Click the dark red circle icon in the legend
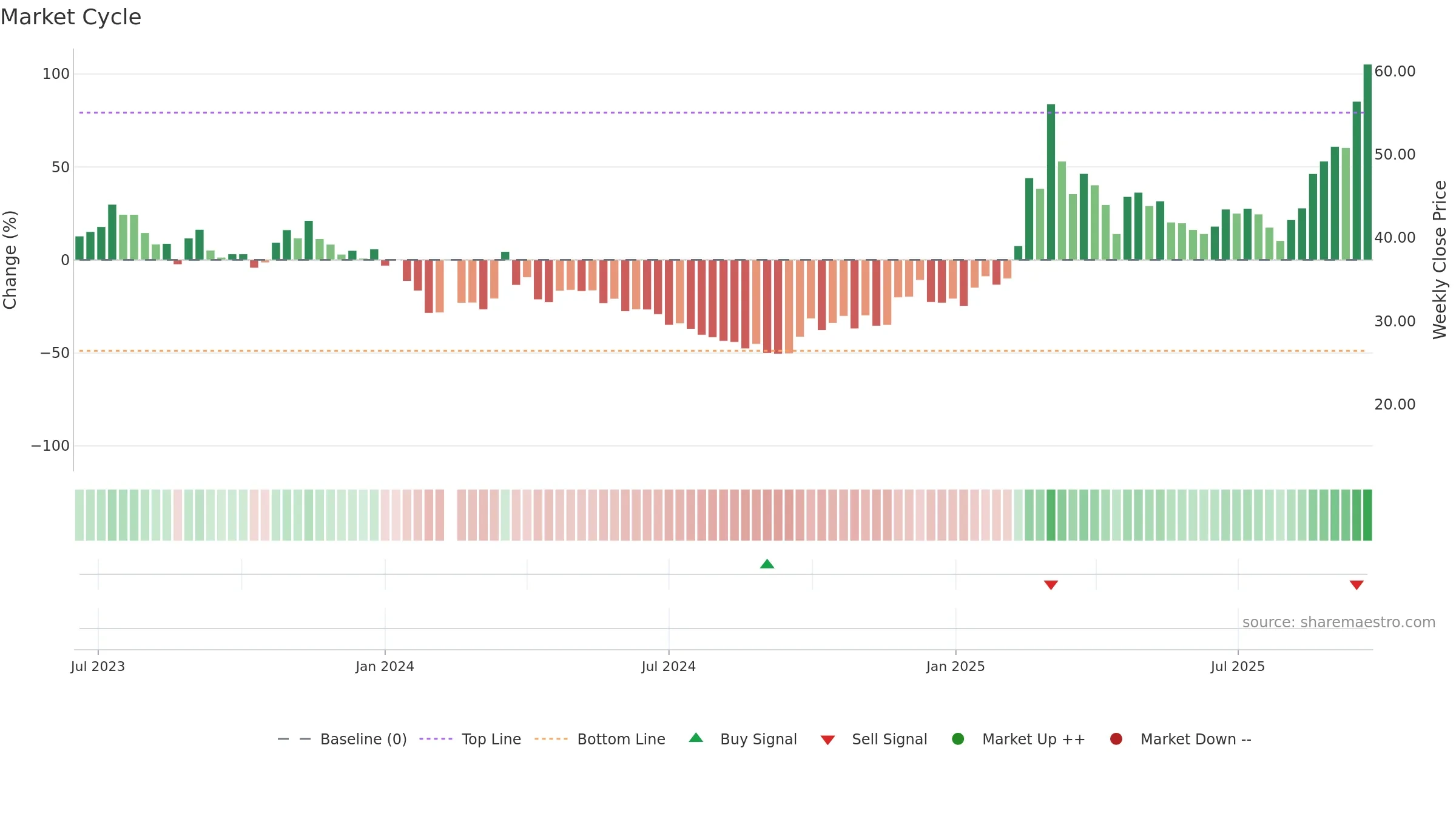Viewport: 1456px width, 819px height. click(1116, 739)
